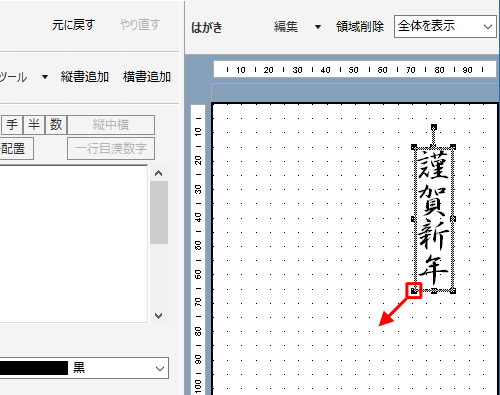Open the 編集 menu
Viewport: 500px width, 395px height.
pos(286,27)
